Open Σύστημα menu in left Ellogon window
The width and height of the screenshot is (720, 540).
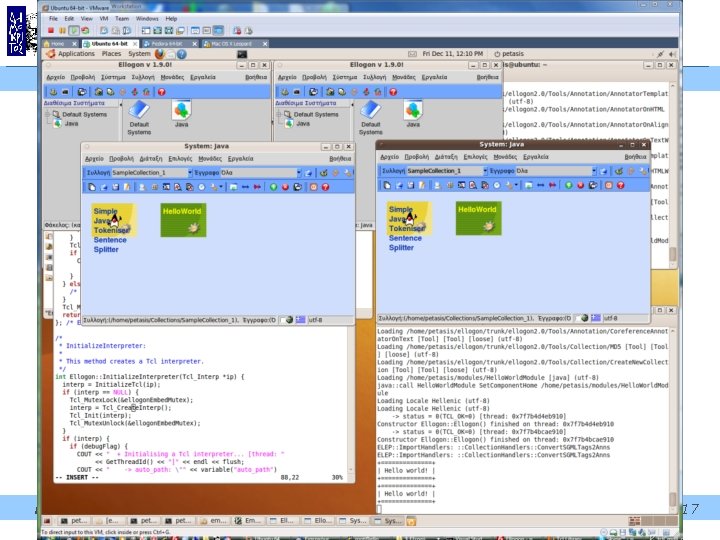click(x=113, y=77)
